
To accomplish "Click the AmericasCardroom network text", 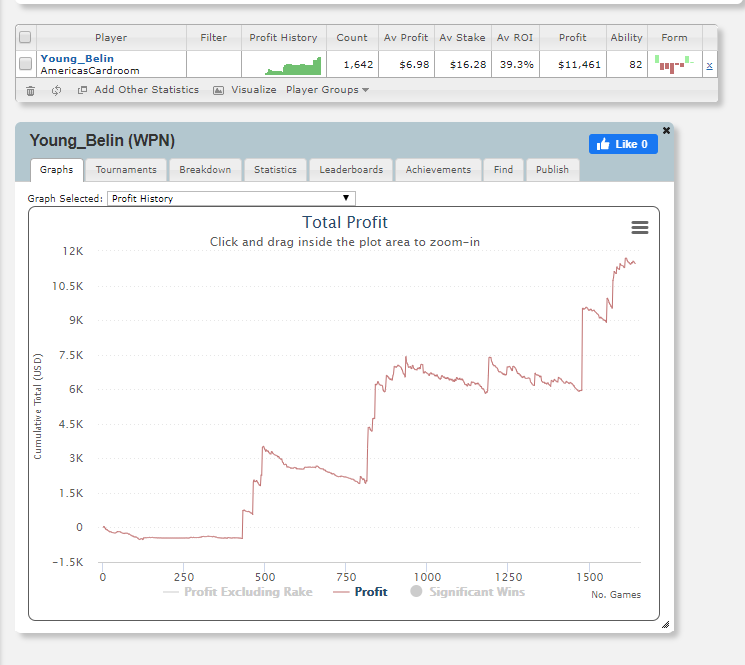I will 90,71.
